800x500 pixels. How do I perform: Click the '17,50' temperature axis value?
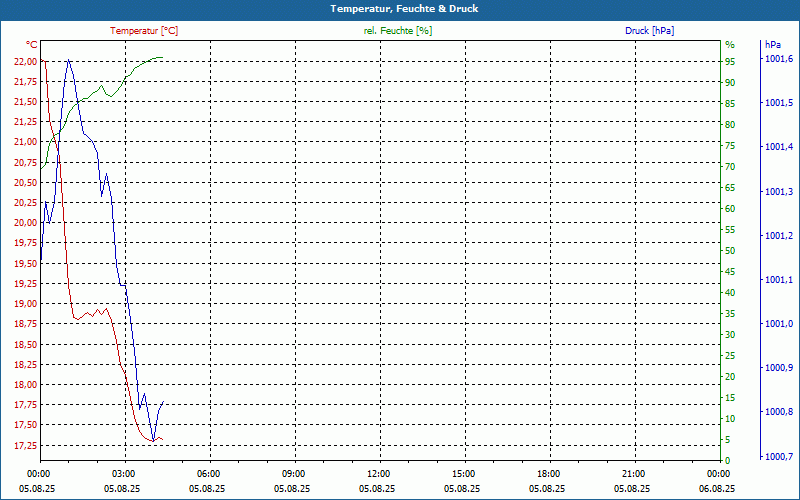tap(24, 424)
